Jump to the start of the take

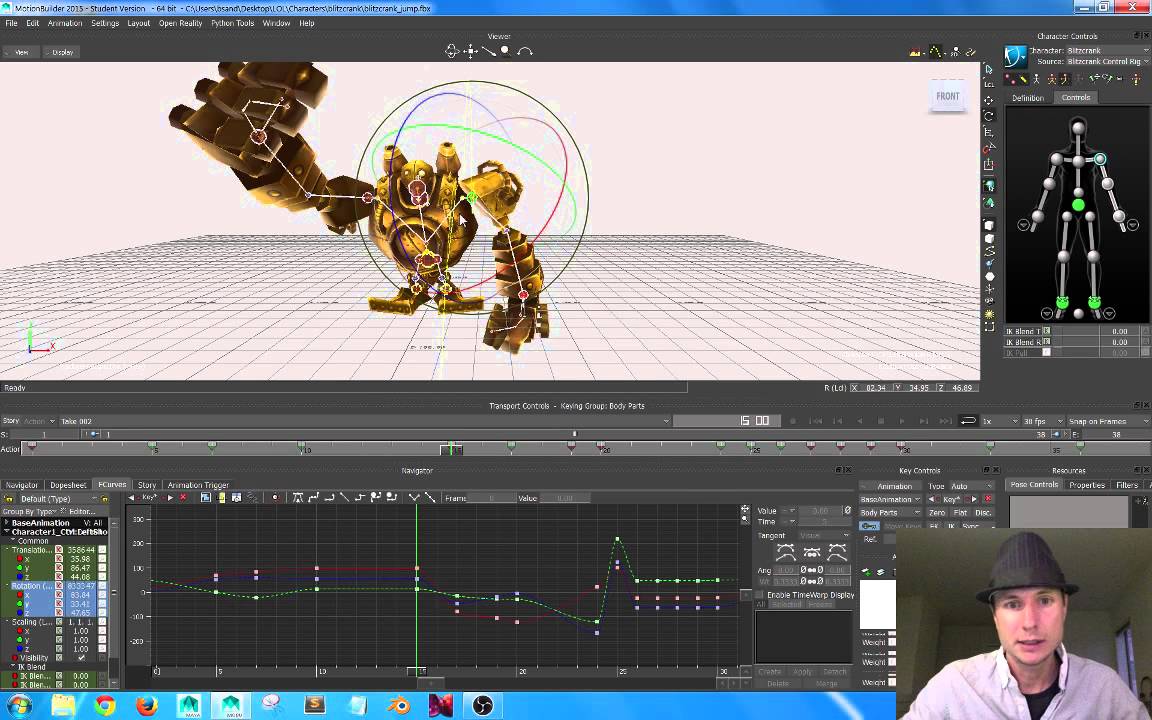816,421
